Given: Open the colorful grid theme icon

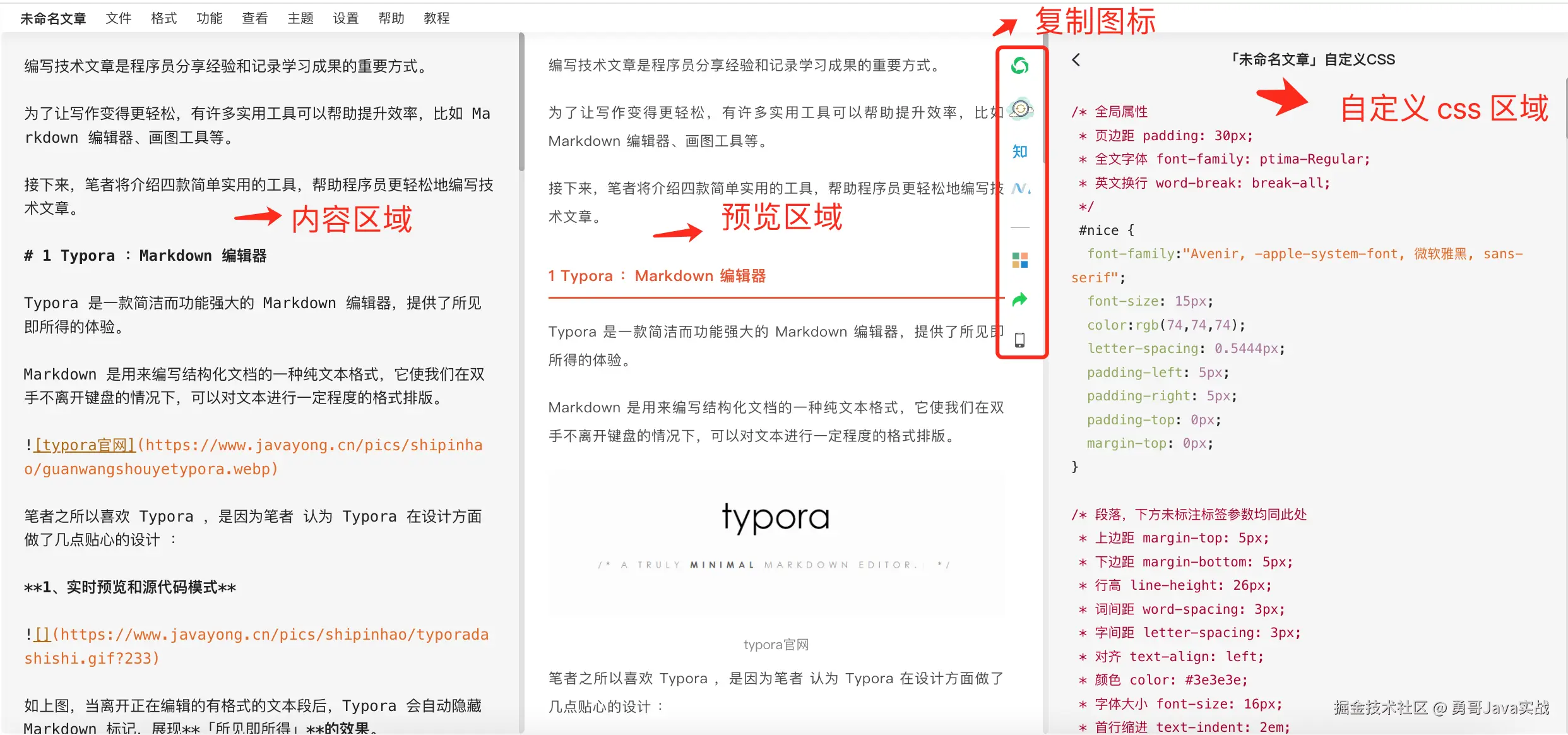Looking at the screenshot, I should click(x=1019, y=260).
